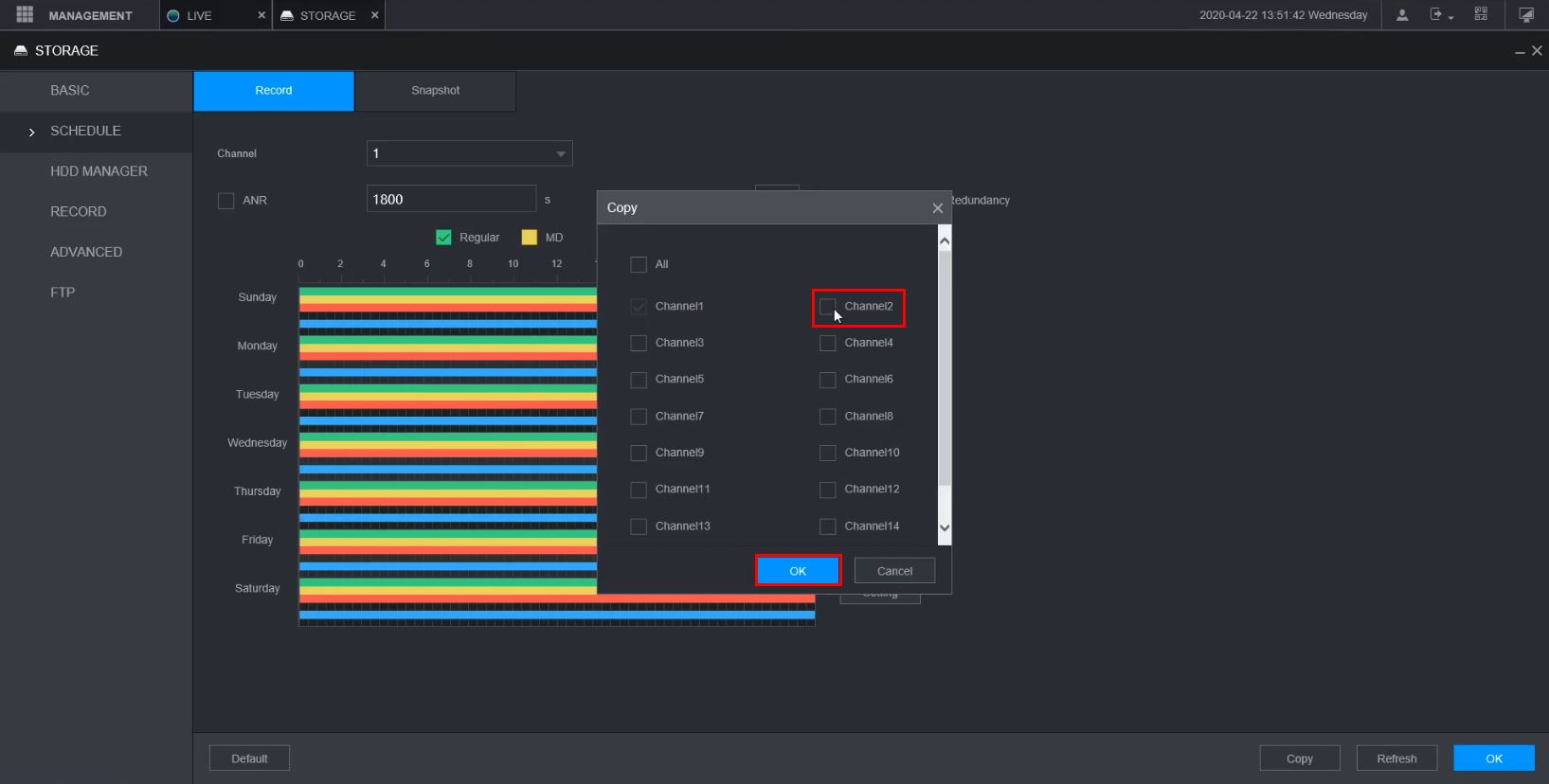Switch to the Snapshot tab
The width and height of the screenshot is (1549, 784).
coord(435,91)
